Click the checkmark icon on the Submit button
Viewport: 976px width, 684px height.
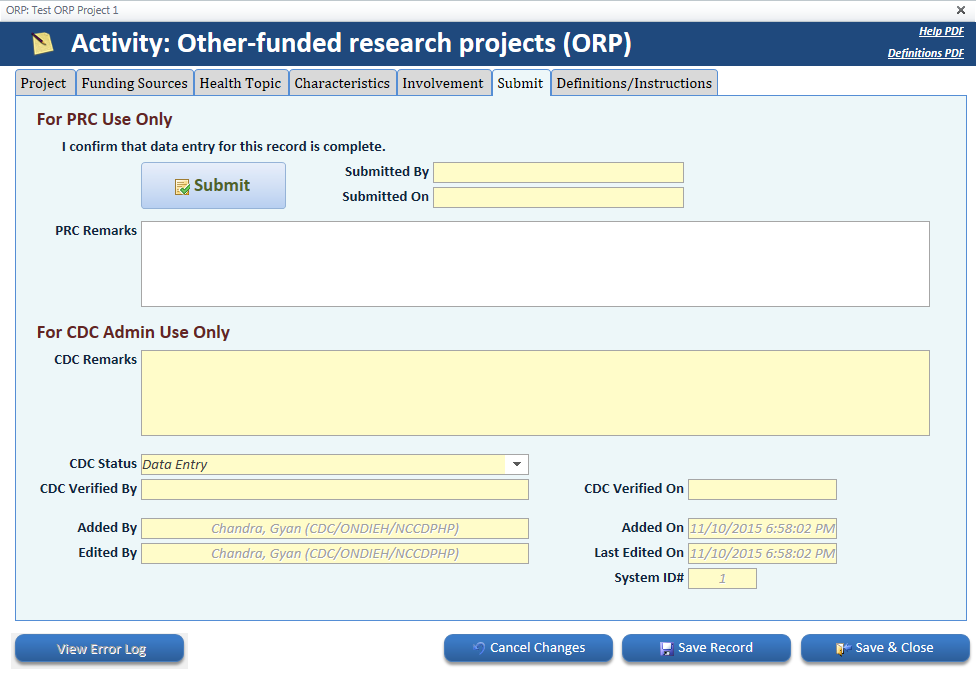pyautogui.click(x=182, y=187)
